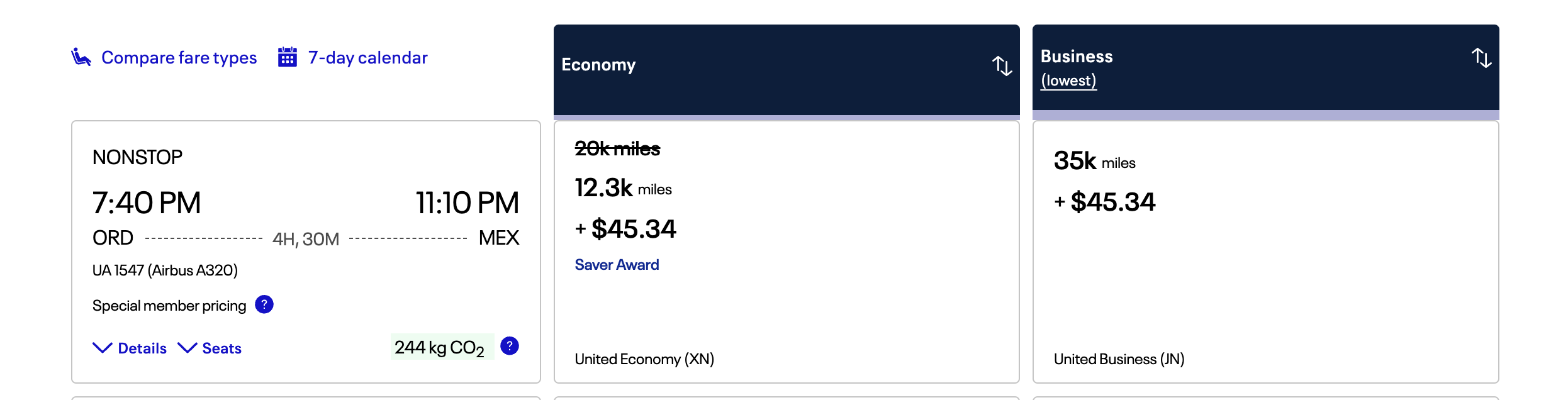
Task: Open Special member pricing help icon
Action: click(x=264, y=304)
